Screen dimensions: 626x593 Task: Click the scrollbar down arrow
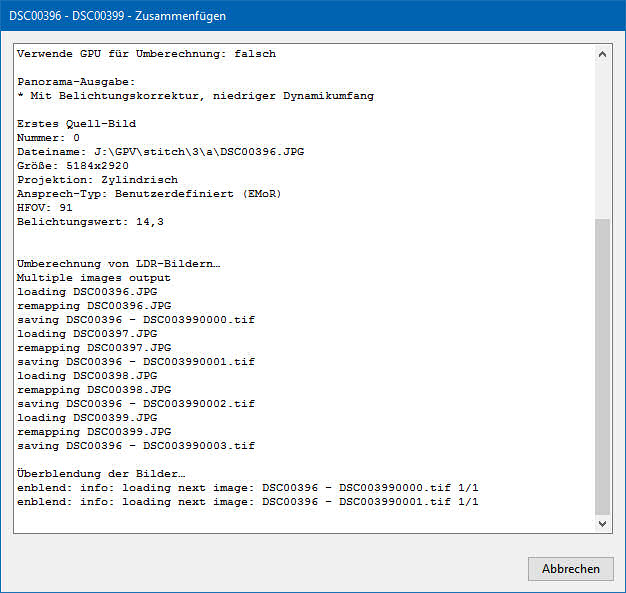click(602, 523)
